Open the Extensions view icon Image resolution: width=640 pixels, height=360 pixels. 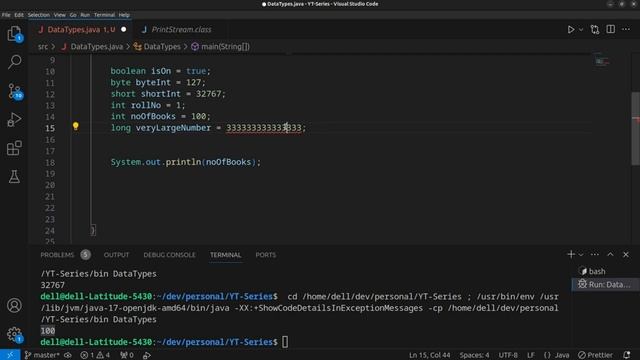coord(14,148)
